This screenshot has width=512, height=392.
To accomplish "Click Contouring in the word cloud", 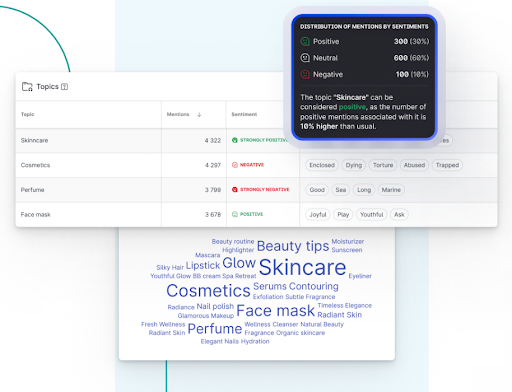I will pyautogui.click(x=314, y=286).
